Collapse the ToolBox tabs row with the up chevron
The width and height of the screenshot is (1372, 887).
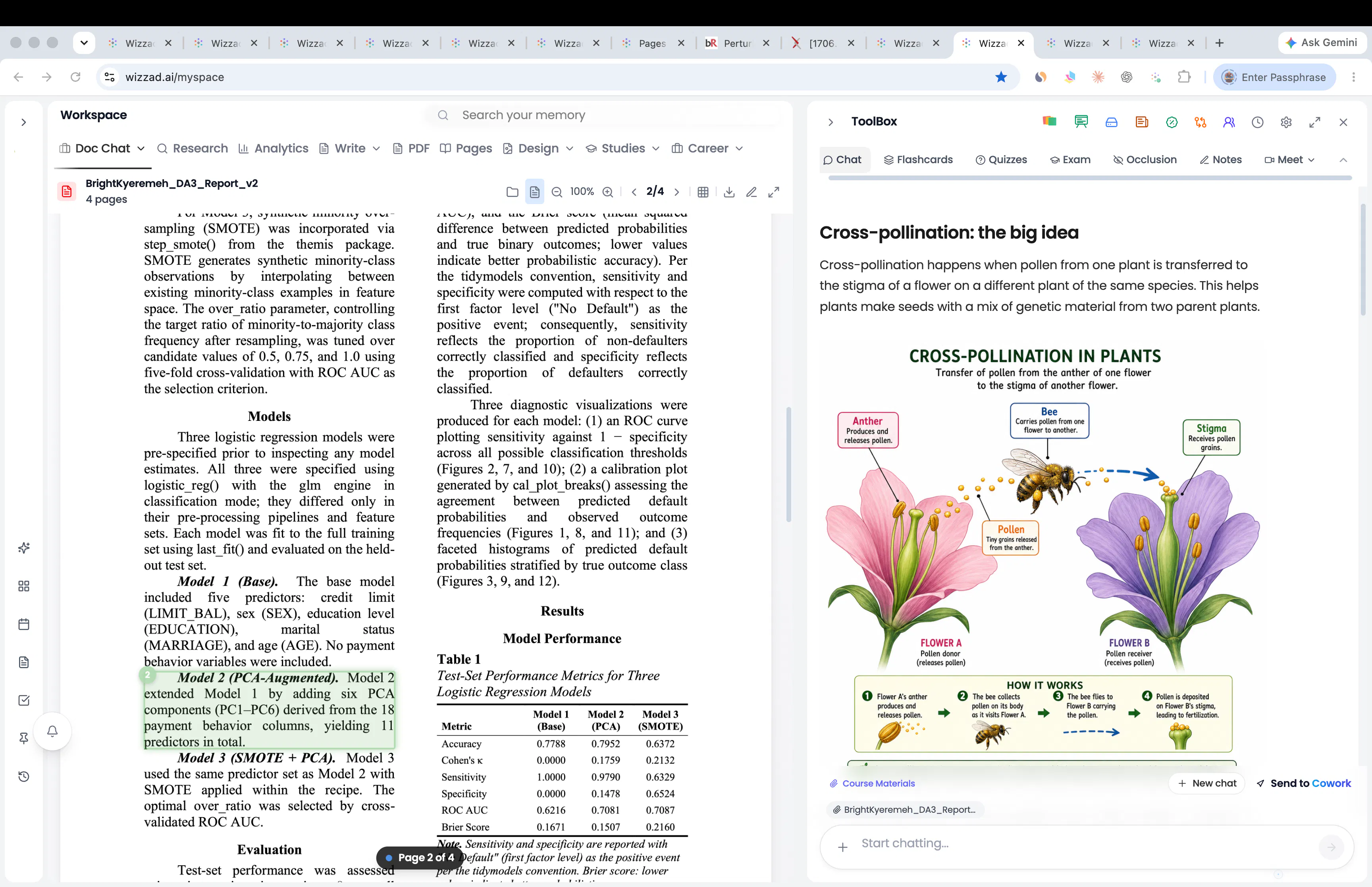pos(1343,160)
